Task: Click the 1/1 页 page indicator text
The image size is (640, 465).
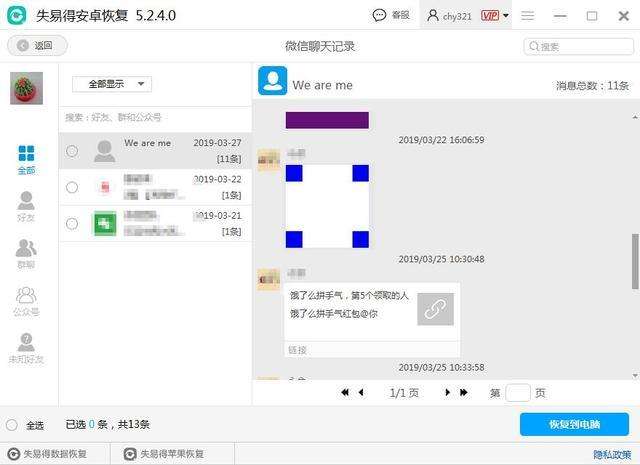Action: click(404, 393)
